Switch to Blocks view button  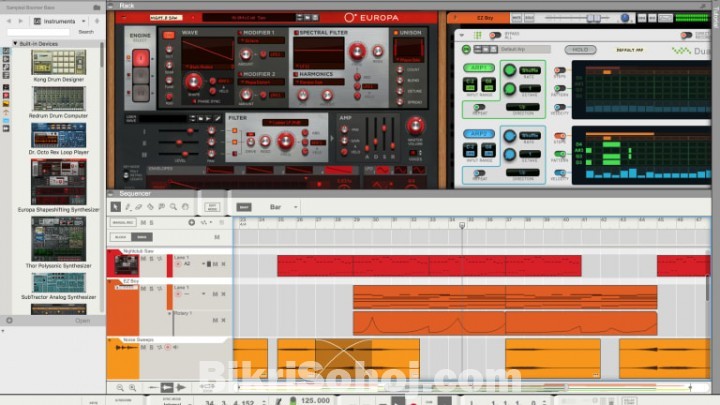(x=121, y=237)
